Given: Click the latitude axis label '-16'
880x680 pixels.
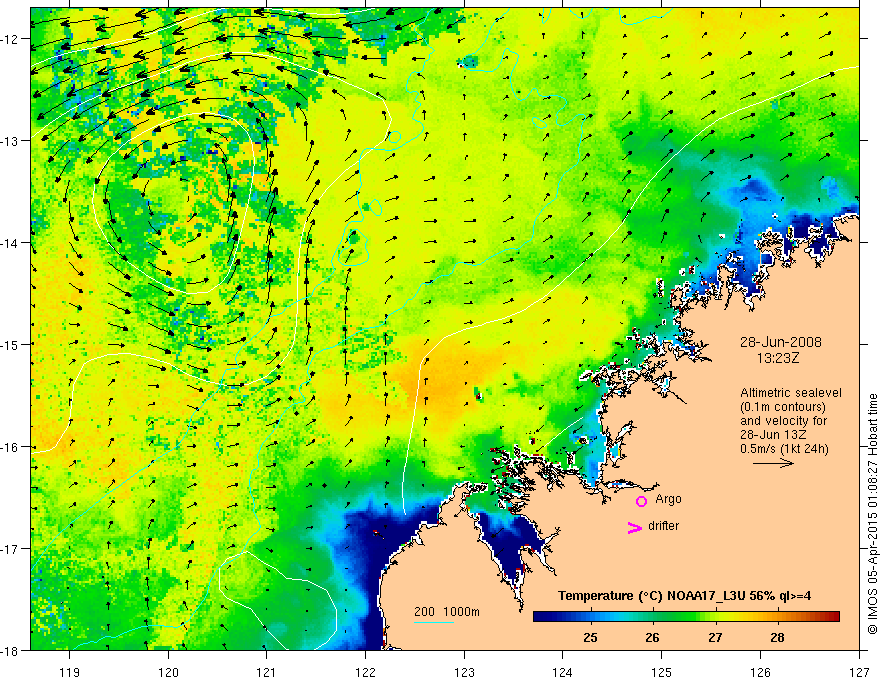Looking at the screenshot, I should [11, 447].
